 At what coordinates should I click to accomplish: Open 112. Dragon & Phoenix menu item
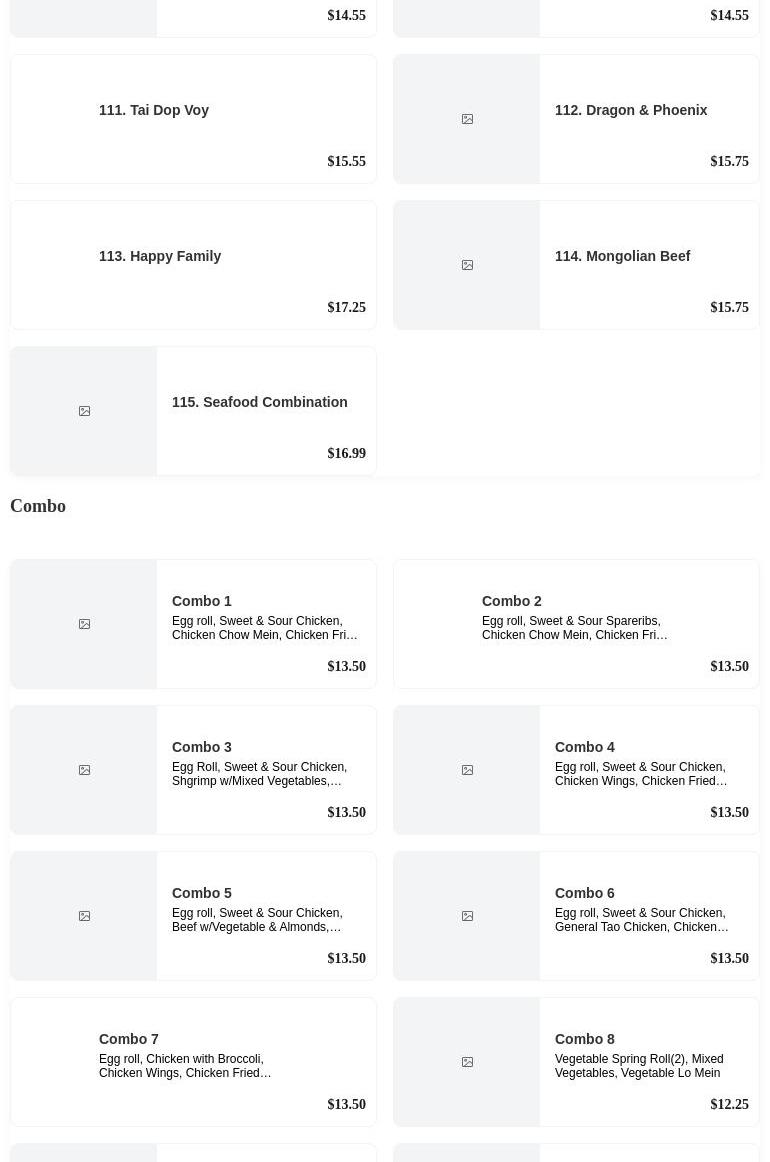click(576, 119)
